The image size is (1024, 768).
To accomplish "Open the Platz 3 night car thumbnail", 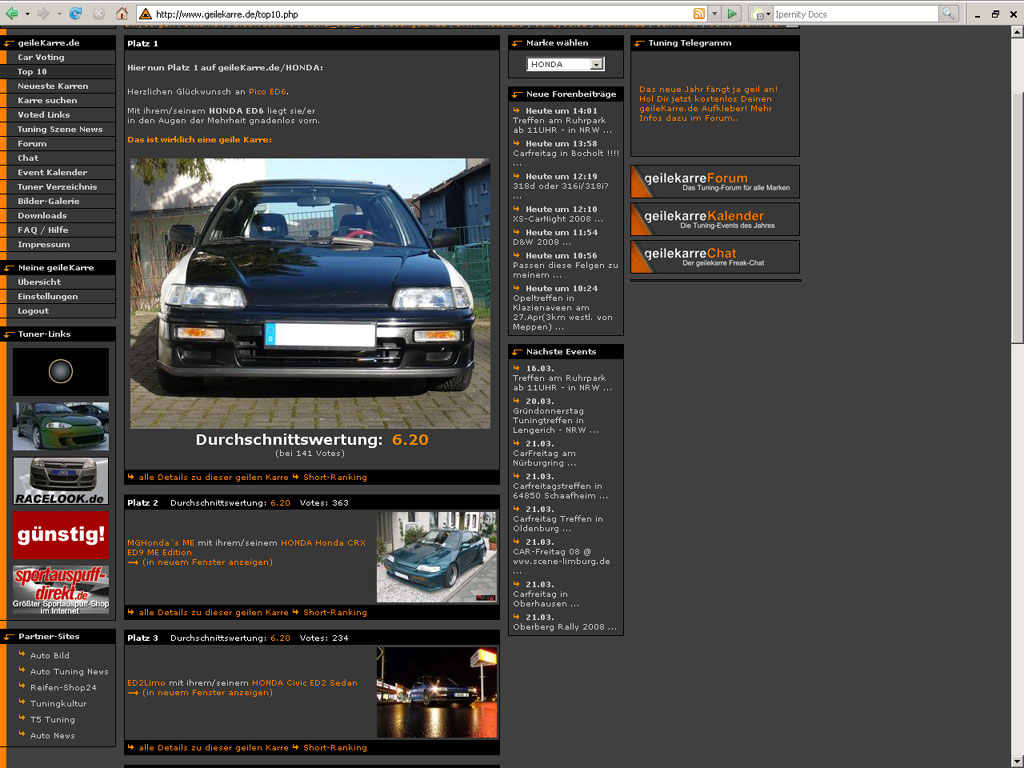I will (437, 692).
